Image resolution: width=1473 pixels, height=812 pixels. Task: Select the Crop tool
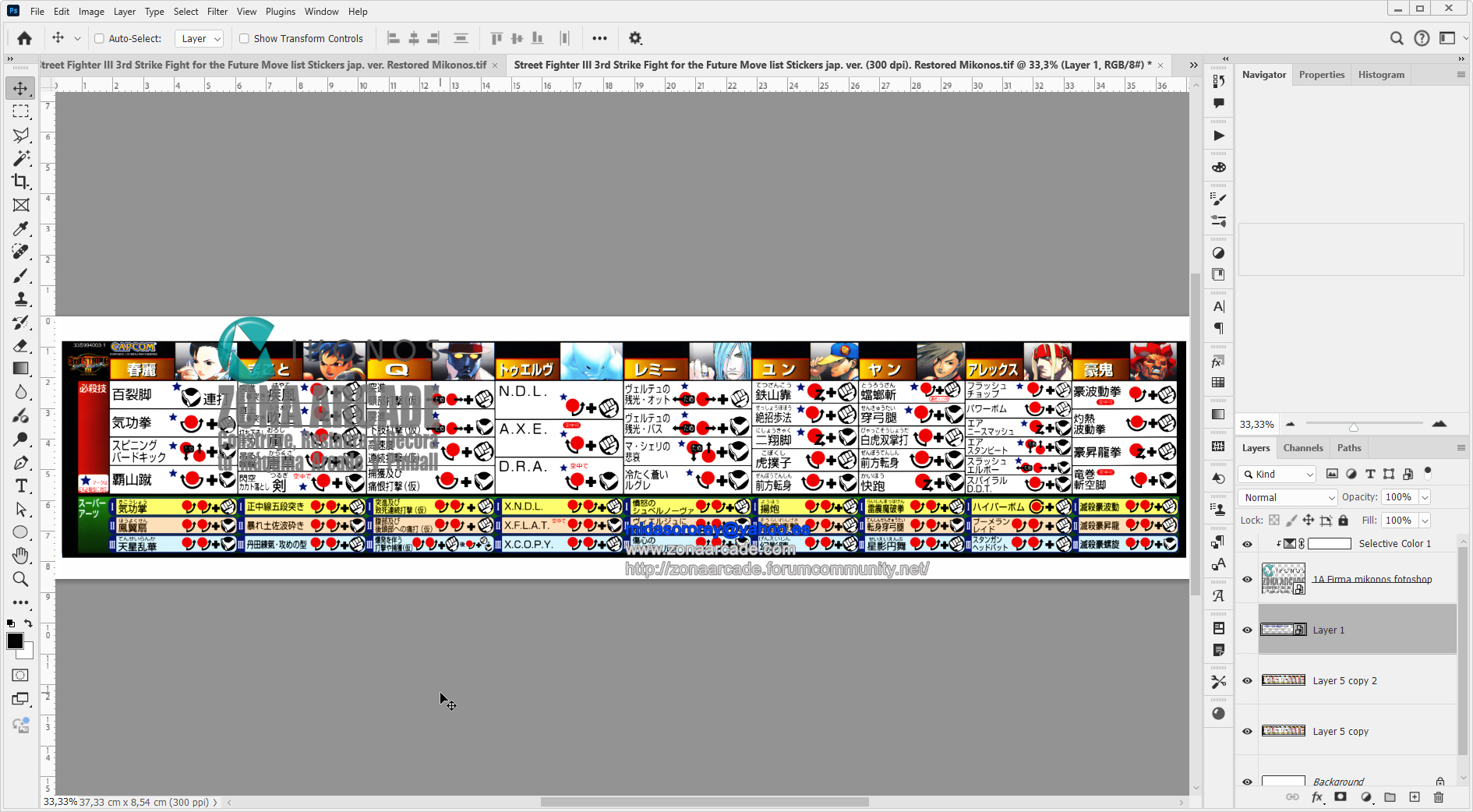click(21, 182)
